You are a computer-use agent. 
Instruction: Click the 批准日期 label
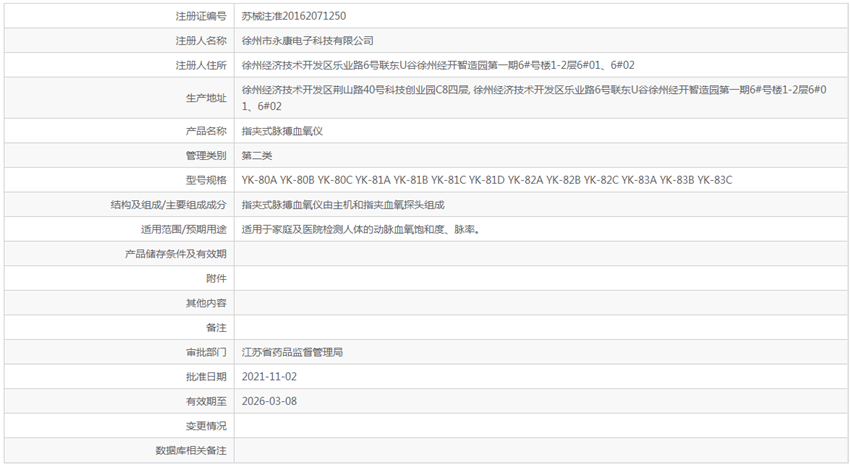coord(206,377)
